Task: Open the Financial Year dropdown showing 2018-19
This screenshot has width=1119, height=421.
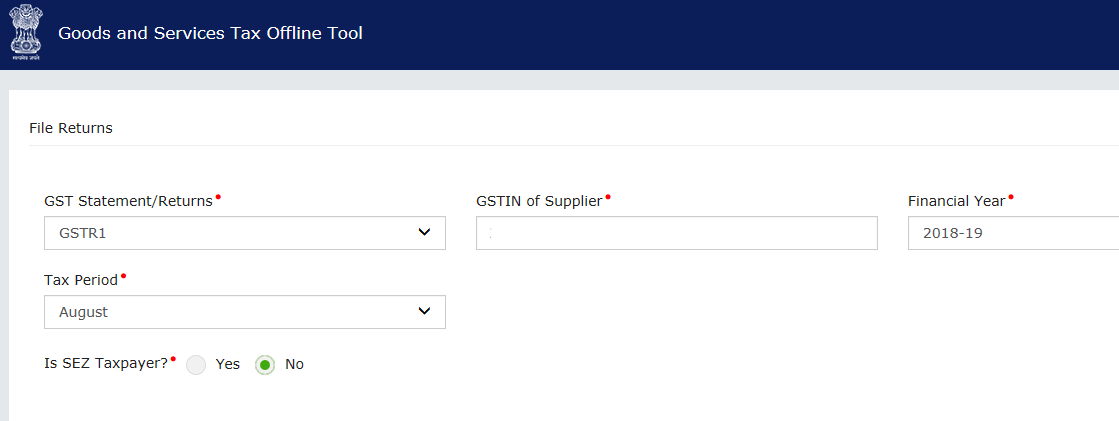Action: 1012,233
